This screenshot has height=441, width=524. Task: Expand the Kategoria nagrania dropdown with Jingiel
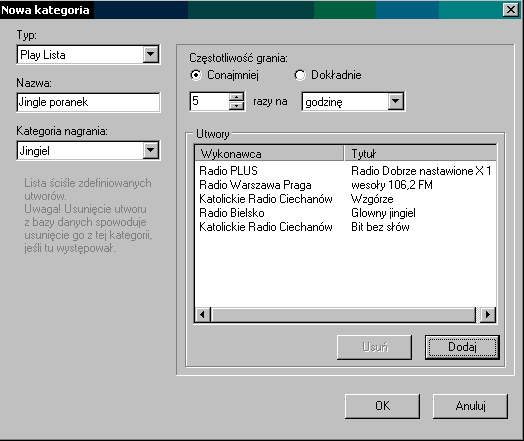(x=151, y=150)
